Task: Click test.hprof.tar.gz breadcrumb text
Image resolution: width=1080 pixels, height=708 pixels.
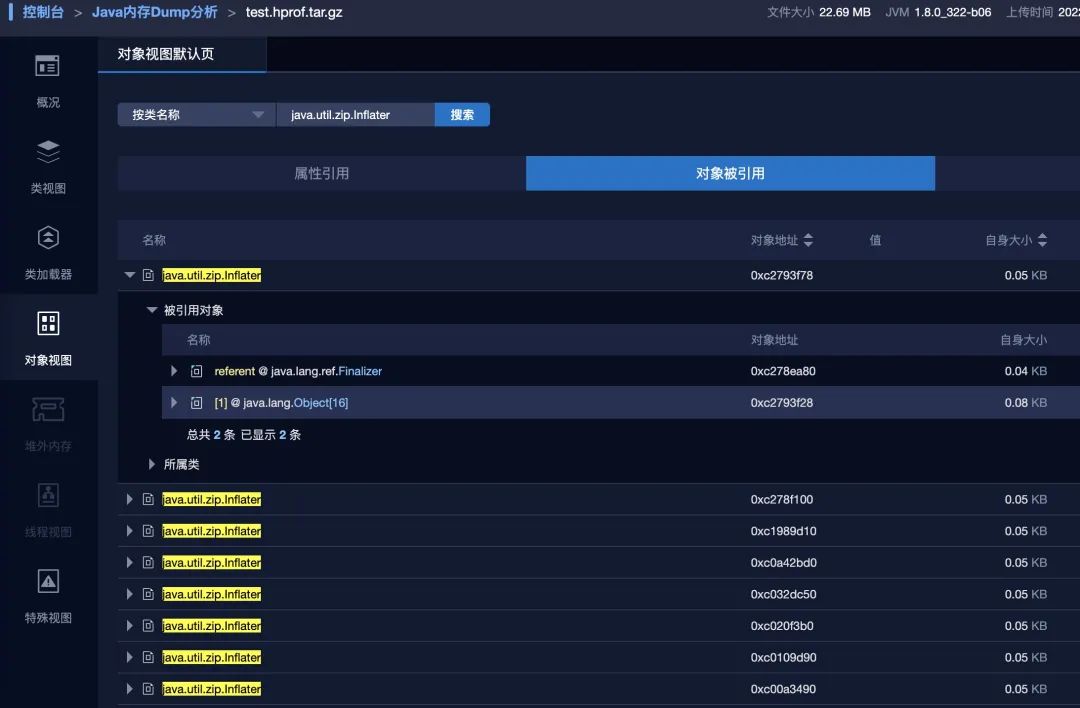Action: point(294,12)
